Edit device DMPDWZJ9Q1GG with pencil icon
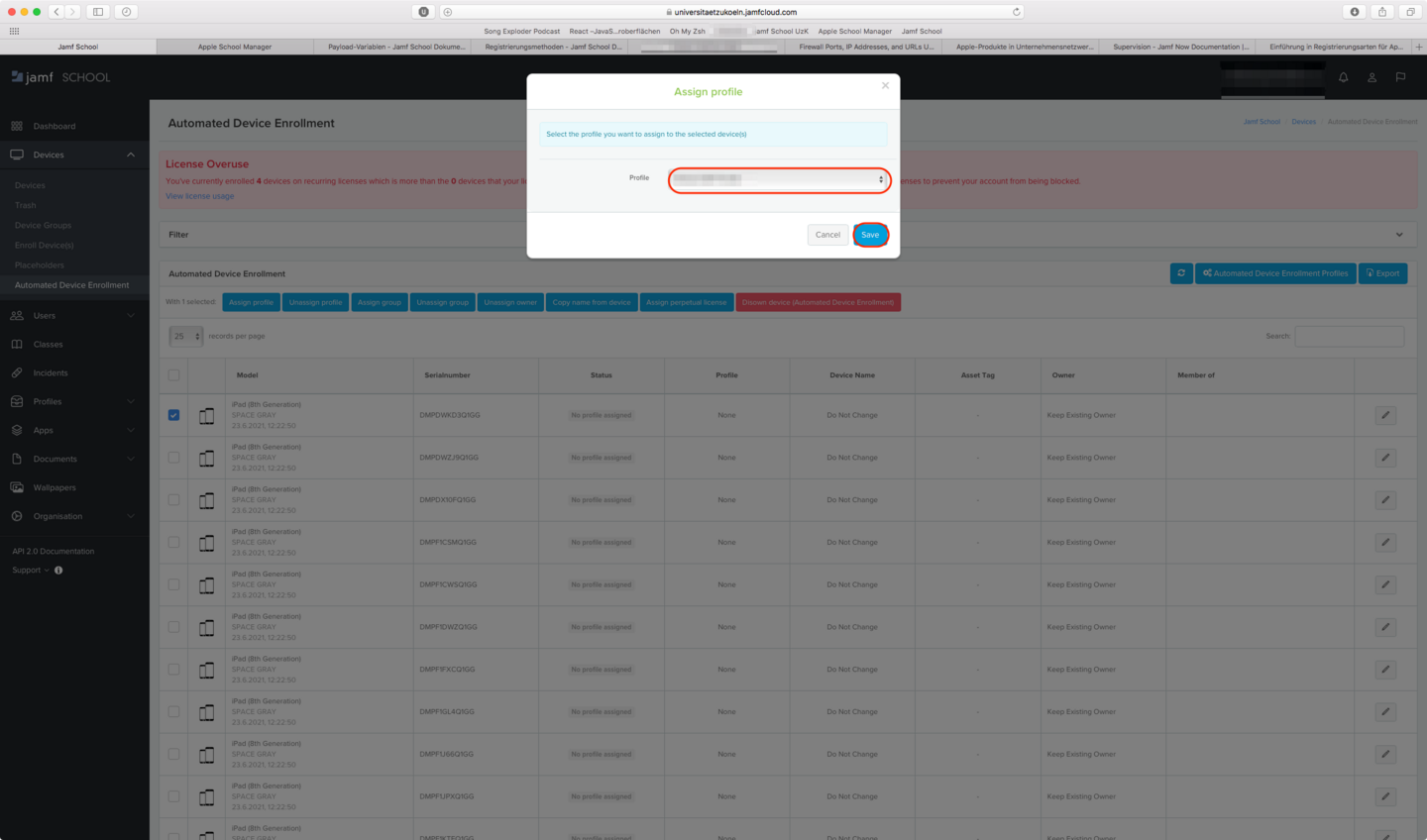The image size is (1427, 840). [1385, 458]
